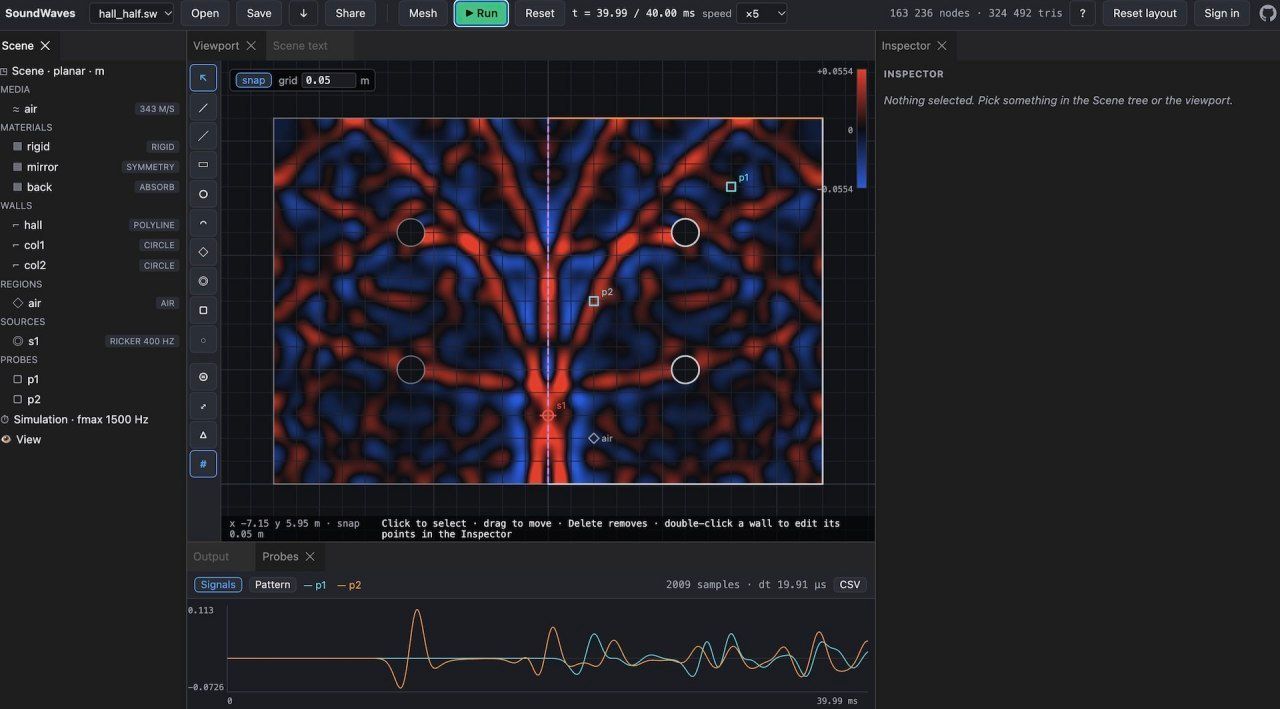Open the speed ×5 dropdown

pyautogui.click(x=762, y=13)
